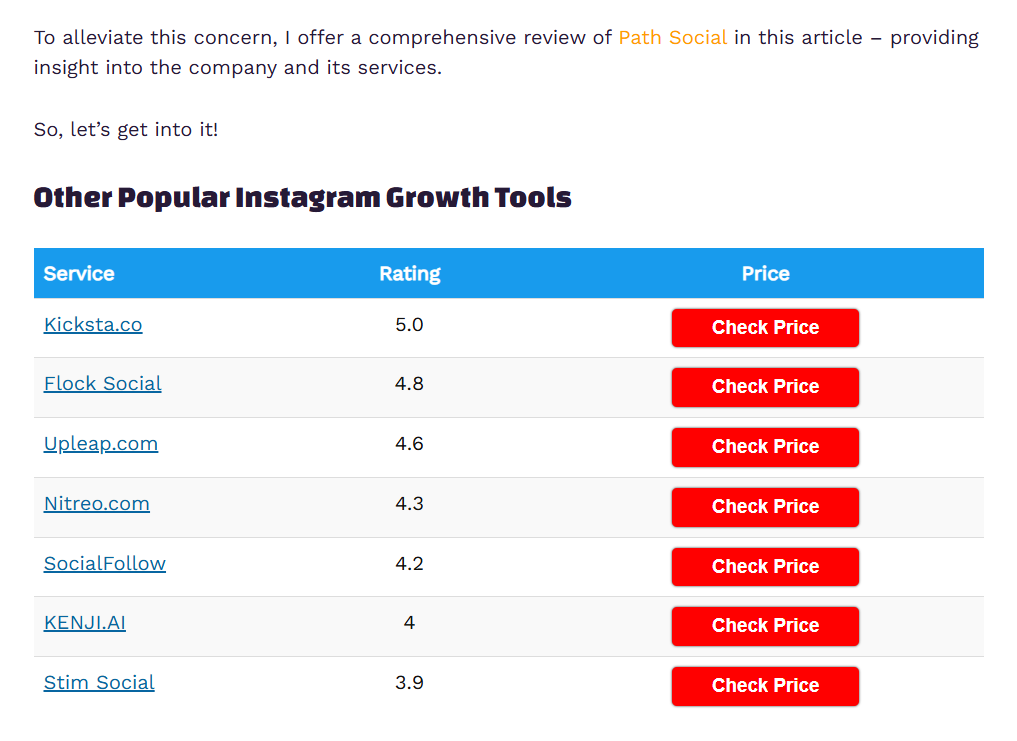Open the Path Social link
The image size is (1017, 741).
tap(672, 38)
